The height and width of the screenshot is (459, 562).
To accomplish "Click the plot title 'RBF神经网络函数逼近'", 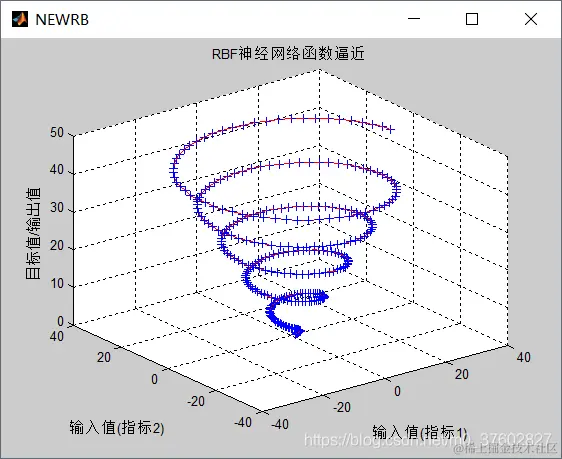I will pos(288,54).
